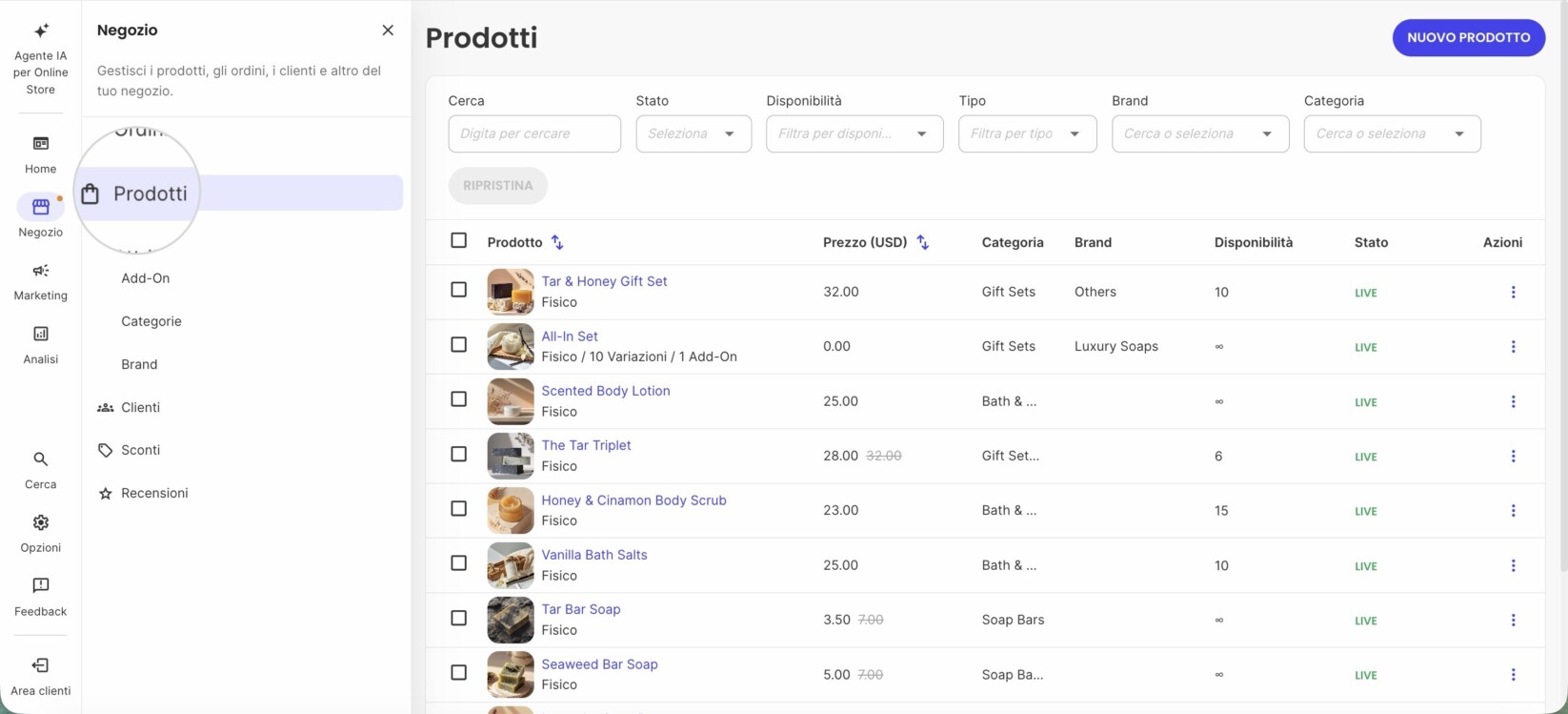Open the Marketing megaphone icon
This screenshot has height=714, width=1568.
(41, 271)
